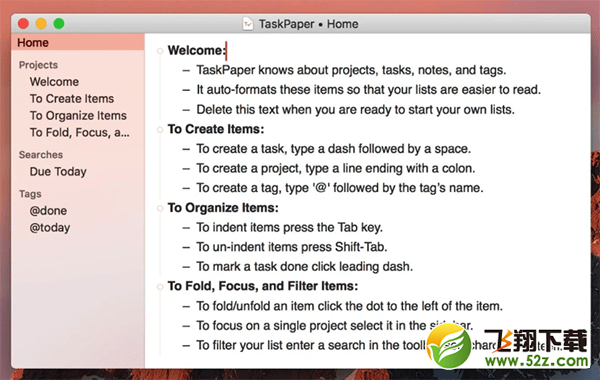Screen dimensions: 600x380
Task: Mark 'Delete this text when you are ready' done
Action: pyautogui.click(x=186, y=110)
